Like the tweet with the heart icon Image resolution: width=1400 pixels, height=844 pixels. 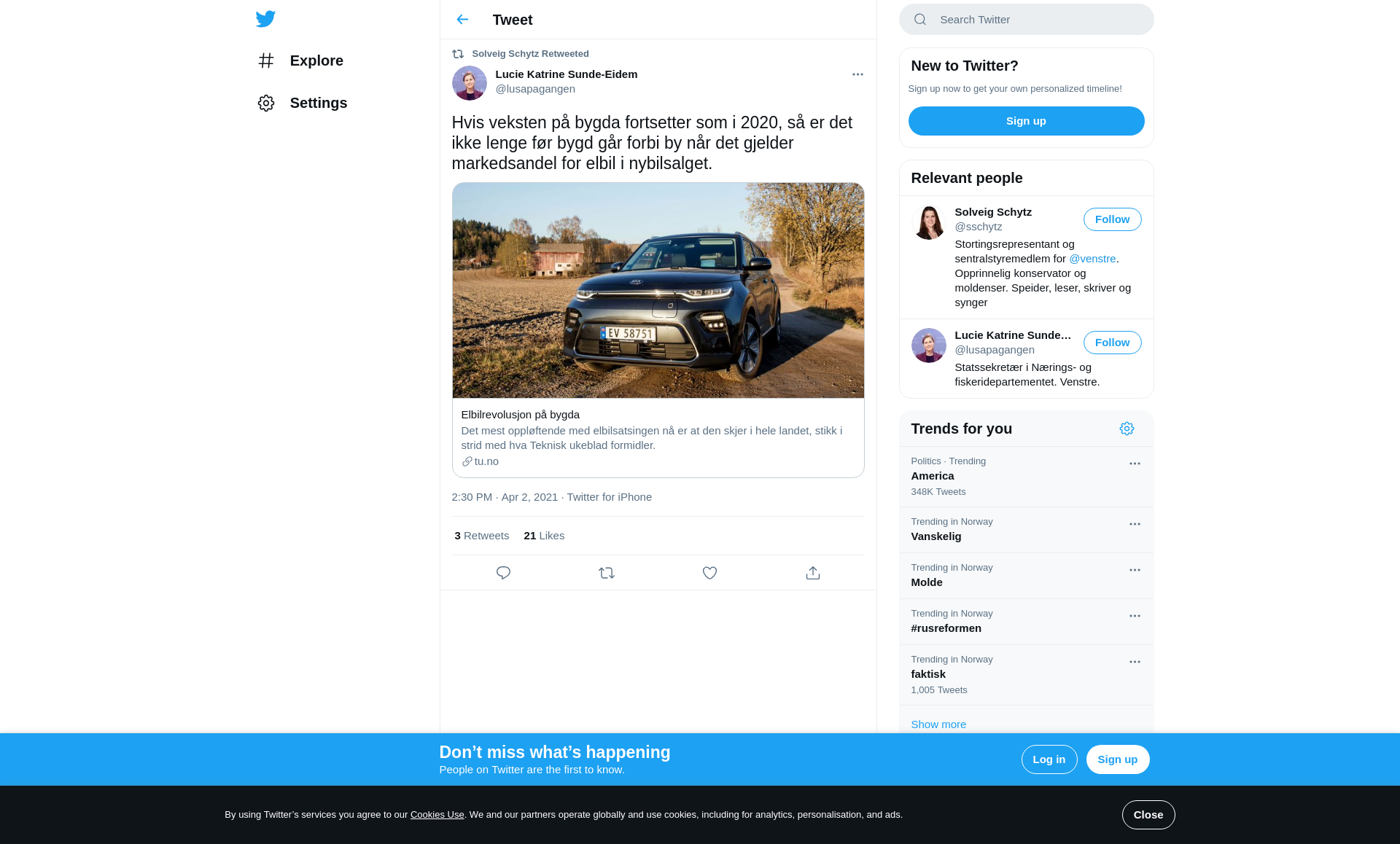[x=709, y=573]
